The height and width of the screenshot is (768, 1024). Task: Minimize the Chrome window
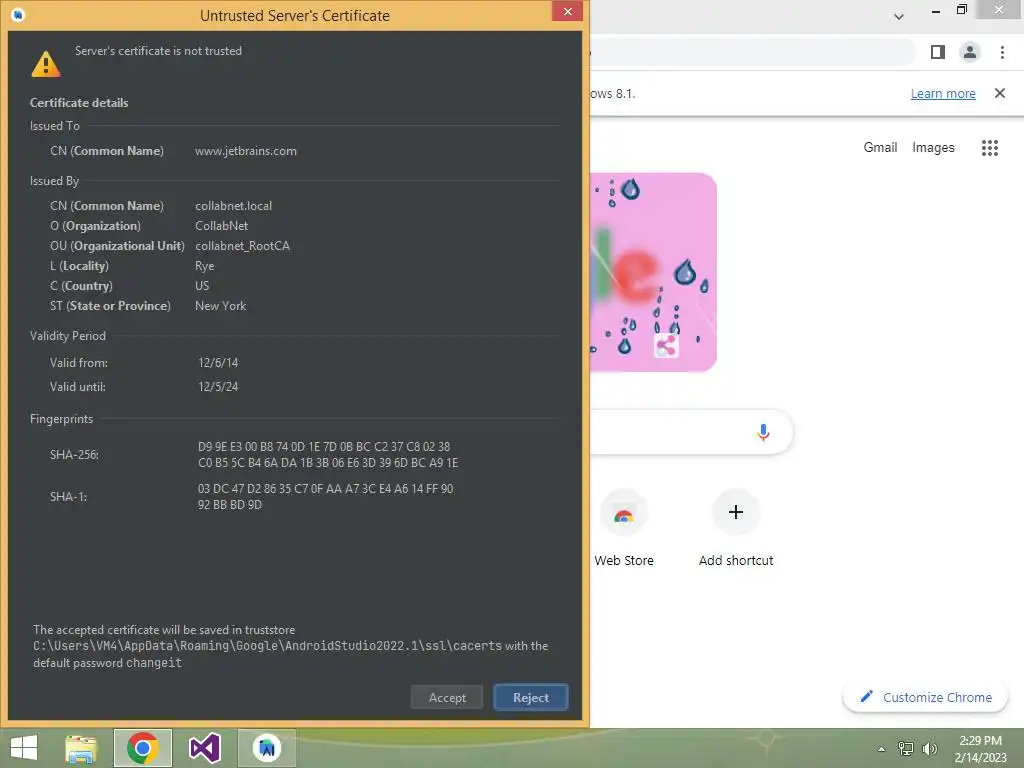935,11
